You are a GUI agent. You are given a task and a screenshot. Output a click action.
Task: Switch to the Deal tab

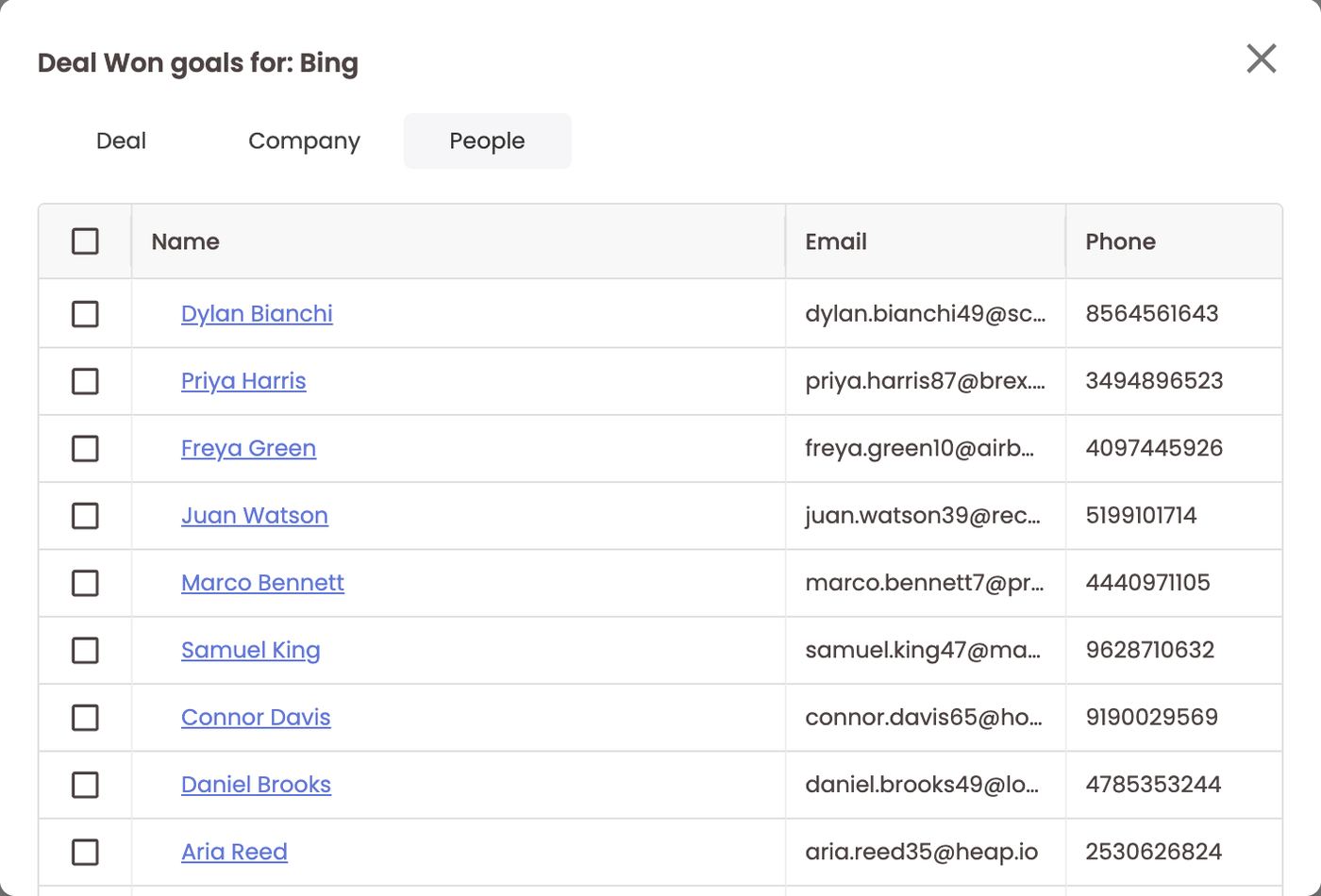tap(121, 141)
